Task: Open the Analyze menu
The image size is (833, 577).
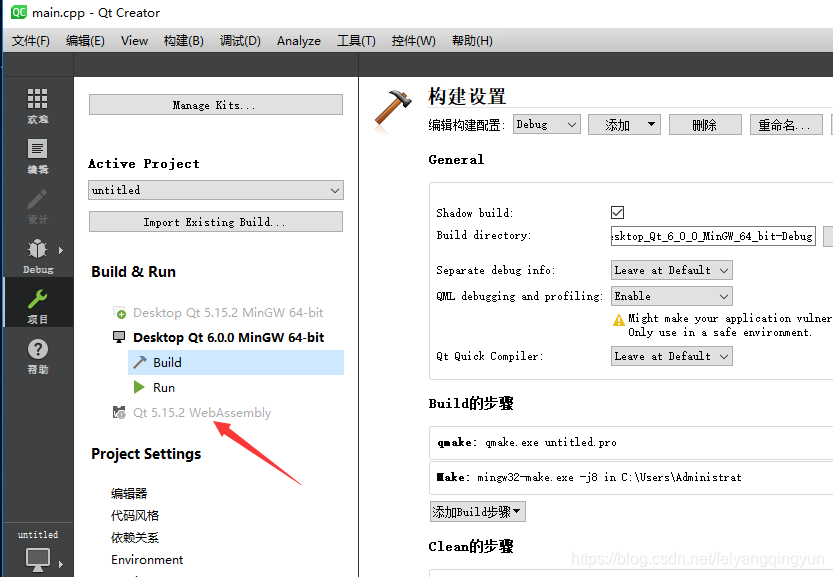Action: 298,40
